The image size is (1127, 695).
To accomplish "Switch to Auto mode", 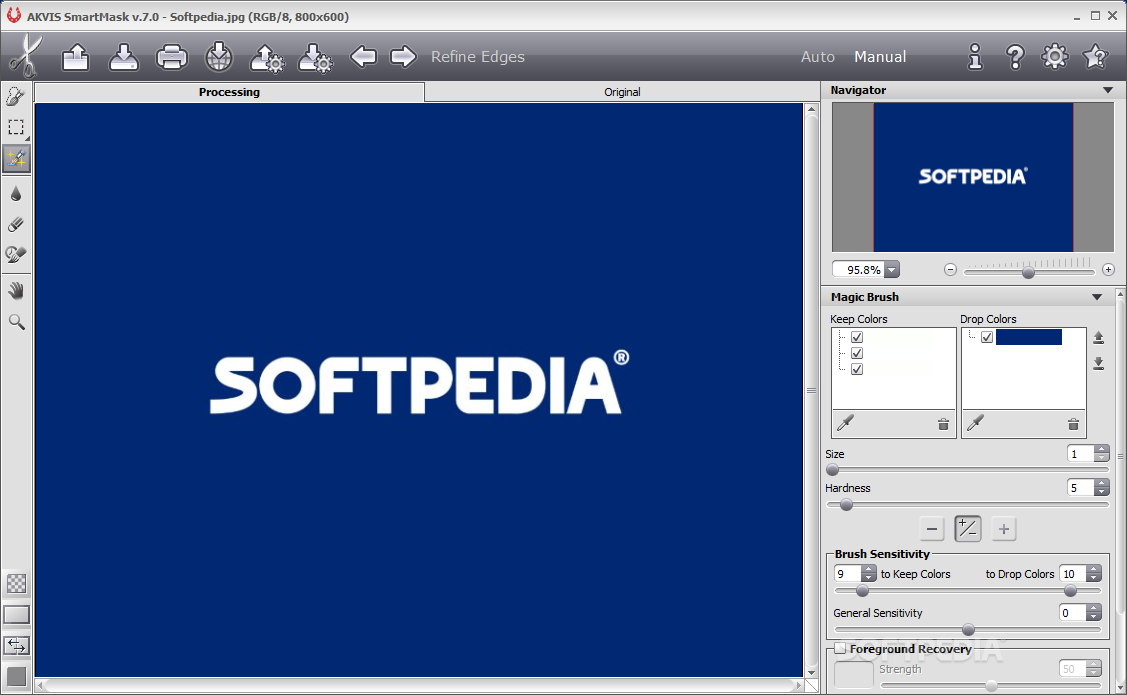I will tap(818, 57).
